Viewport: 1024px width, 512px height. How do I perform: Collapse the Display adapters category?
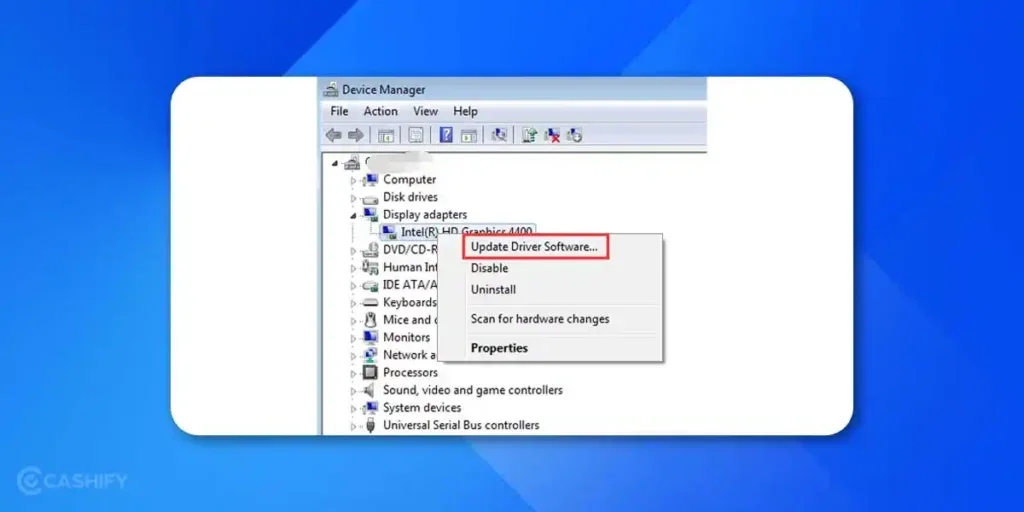point(354,216)
